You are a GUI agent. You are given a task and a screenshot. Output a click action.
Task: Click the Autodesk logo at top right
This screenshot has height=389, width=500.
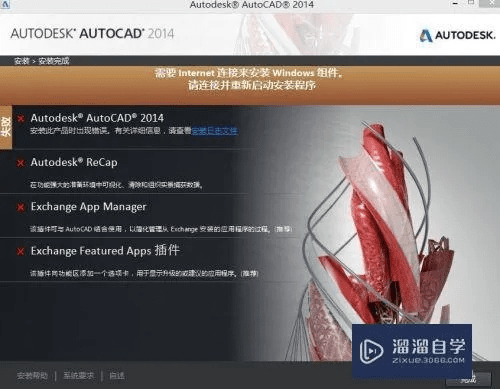[x=457, y=35]
